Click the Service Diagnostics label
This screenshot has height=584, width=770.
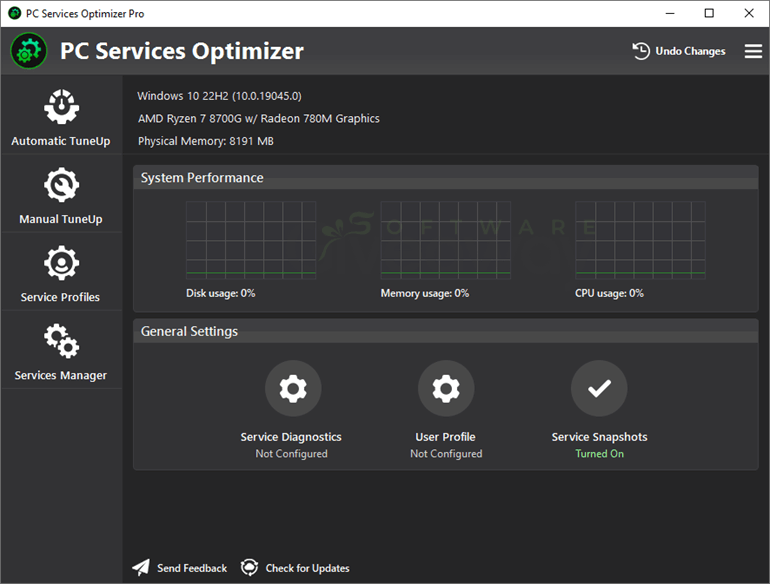291,437
